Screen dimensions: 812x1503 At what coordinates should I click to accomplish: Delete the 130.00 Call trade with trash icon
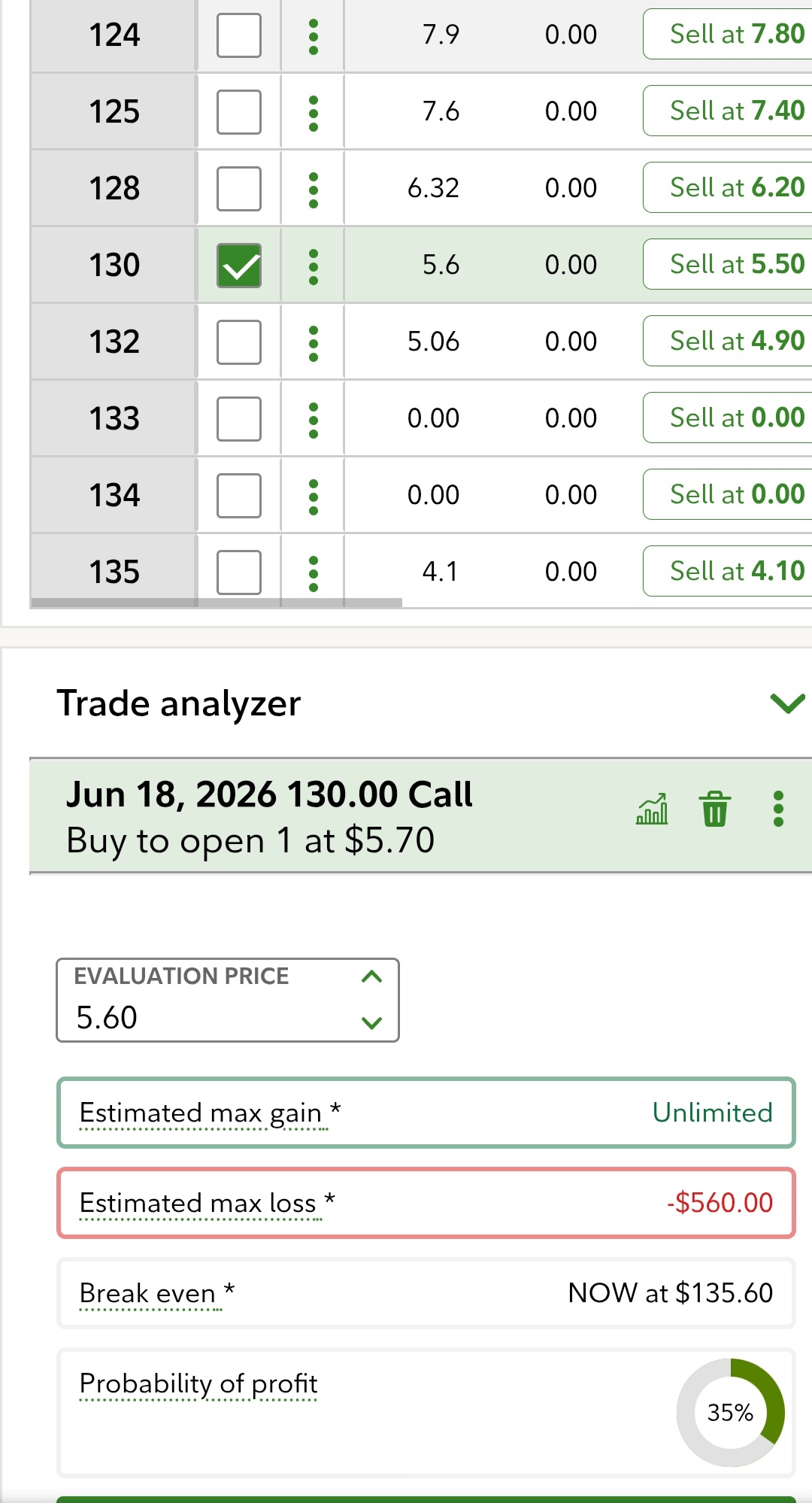click(715, 809)
